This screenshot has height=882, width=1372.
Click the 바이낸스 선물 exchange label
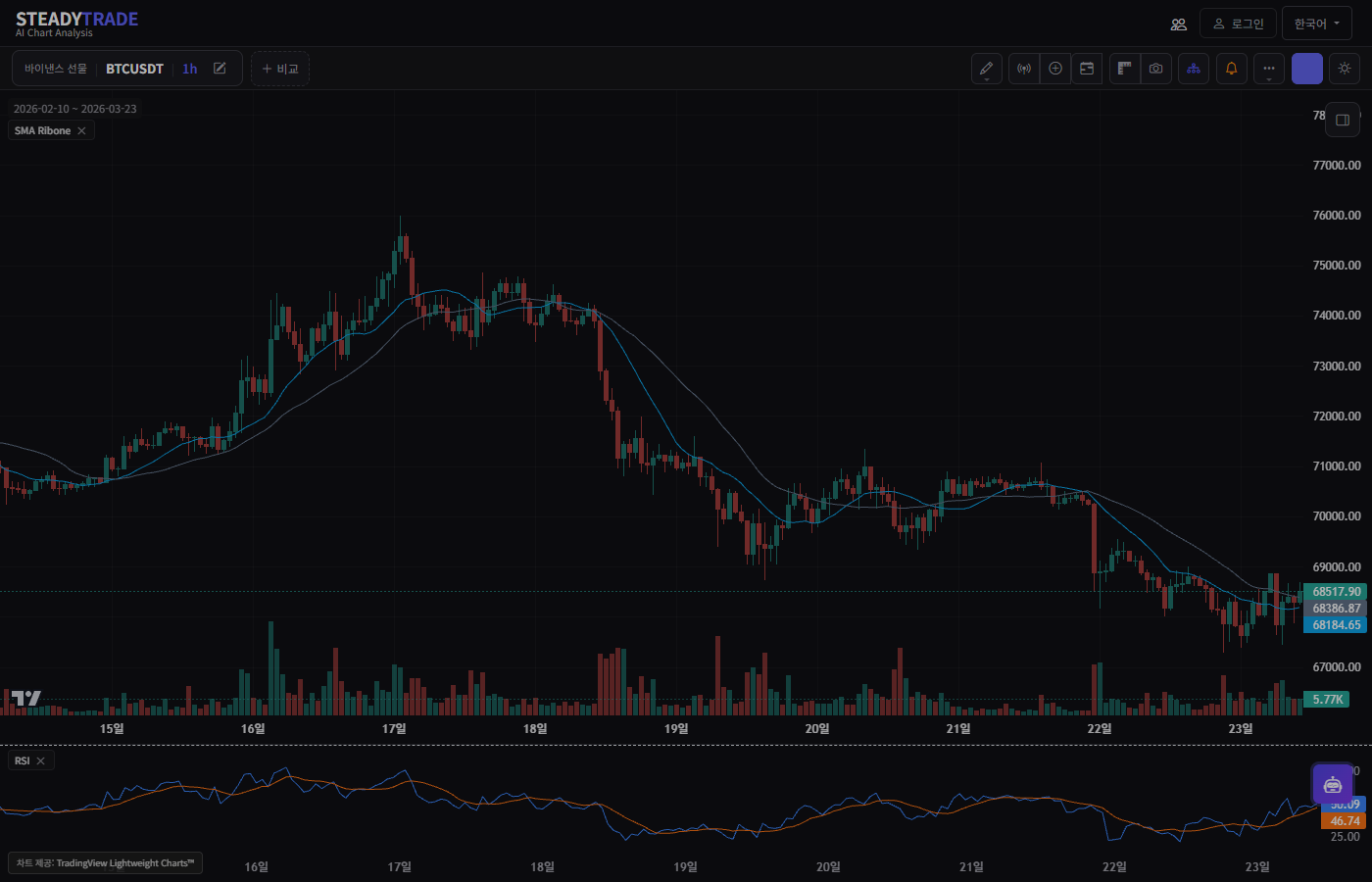pyautogui.click(x=56, y=69)
